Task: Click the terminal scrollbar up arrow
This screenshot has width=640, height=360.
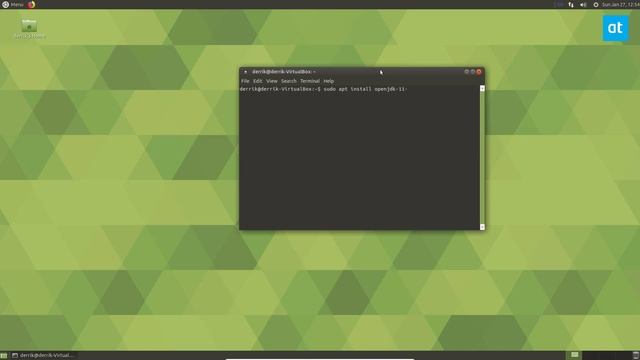Action: 482,88
